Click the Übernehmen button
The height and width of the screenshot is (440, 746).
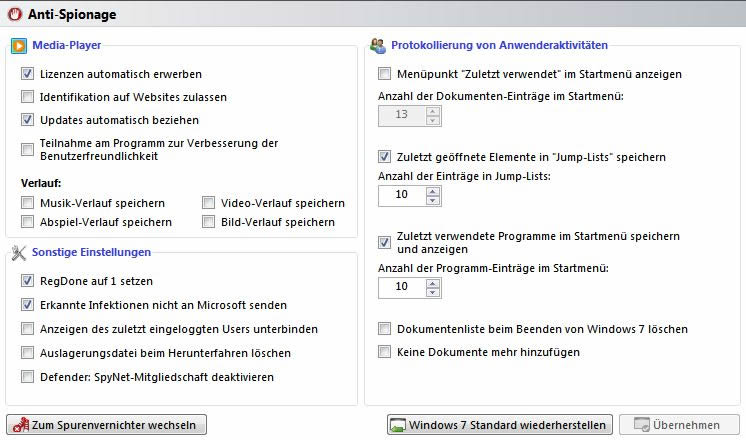pyautogui.click(x=679, y=425)
